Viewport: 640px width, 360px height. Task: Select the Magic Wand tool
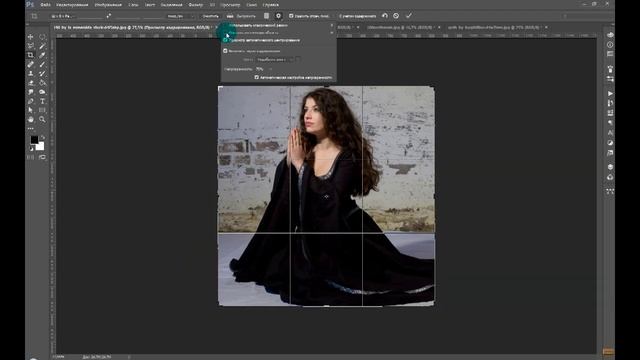pyautogui.click(x=42, y=46)
